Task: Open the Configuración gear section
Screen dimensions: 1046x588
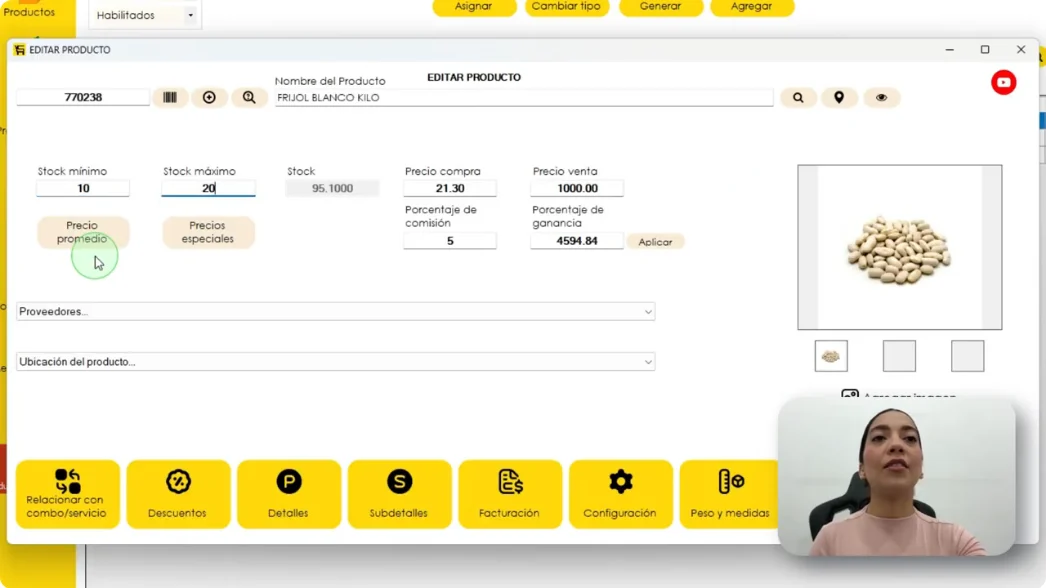Action: click(620, 494)
